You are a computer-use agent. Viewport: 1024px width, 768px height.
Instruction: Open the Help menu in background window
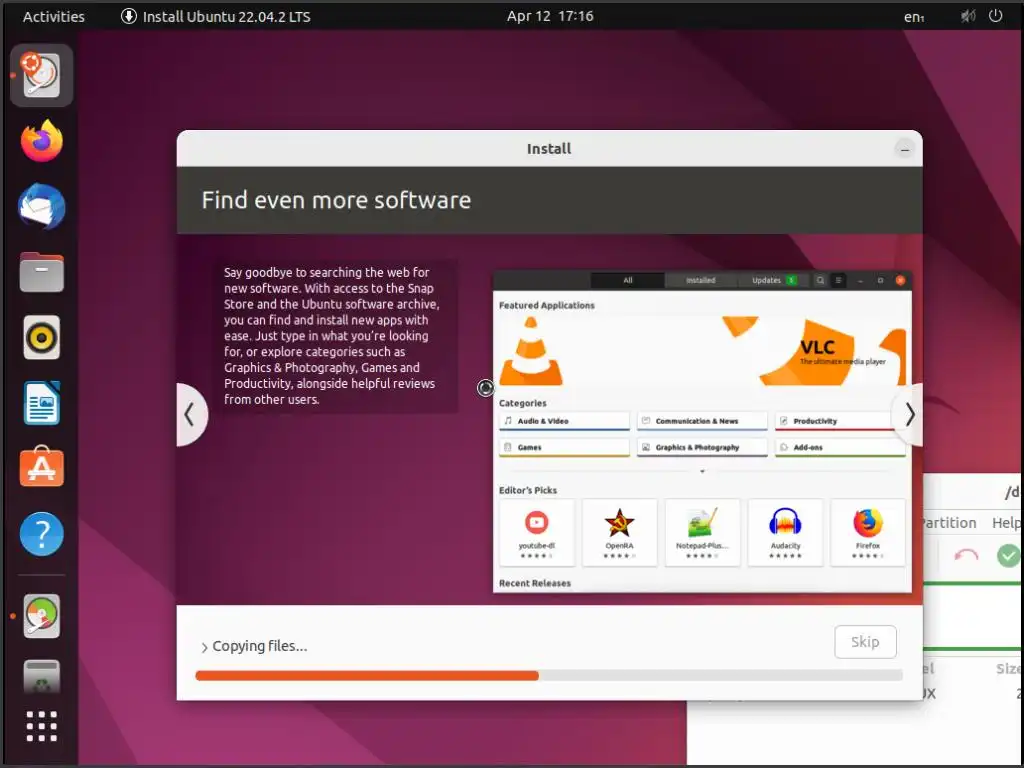click(x=1006, y=522)
